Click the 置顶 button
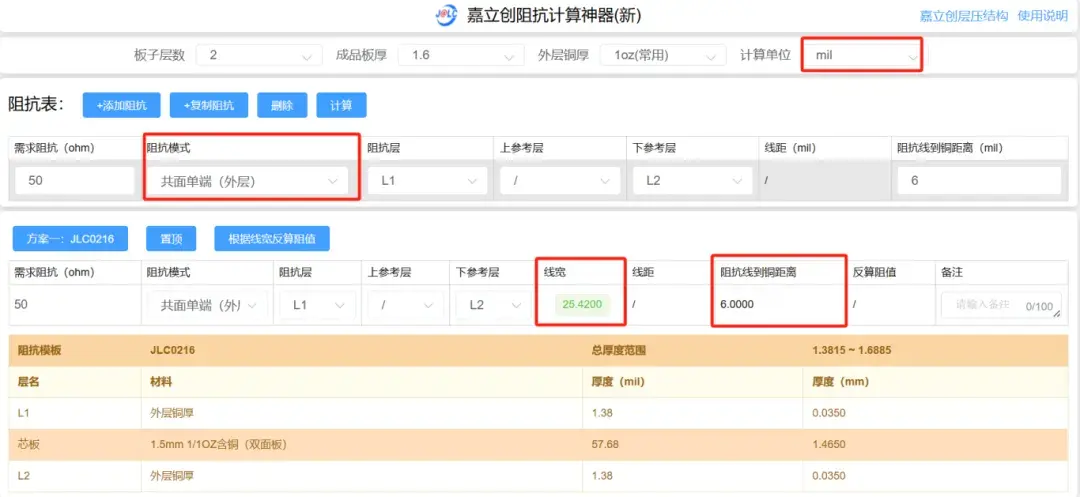1080x497 pixels. point(171,239)
